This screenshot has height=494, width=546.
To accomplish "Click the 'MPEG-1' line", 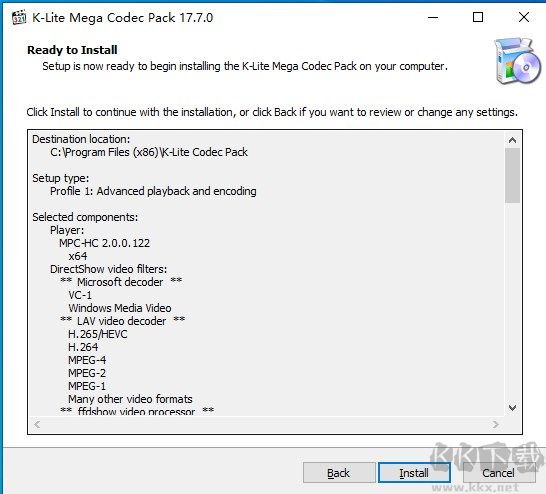I will (x=87, y=386).
